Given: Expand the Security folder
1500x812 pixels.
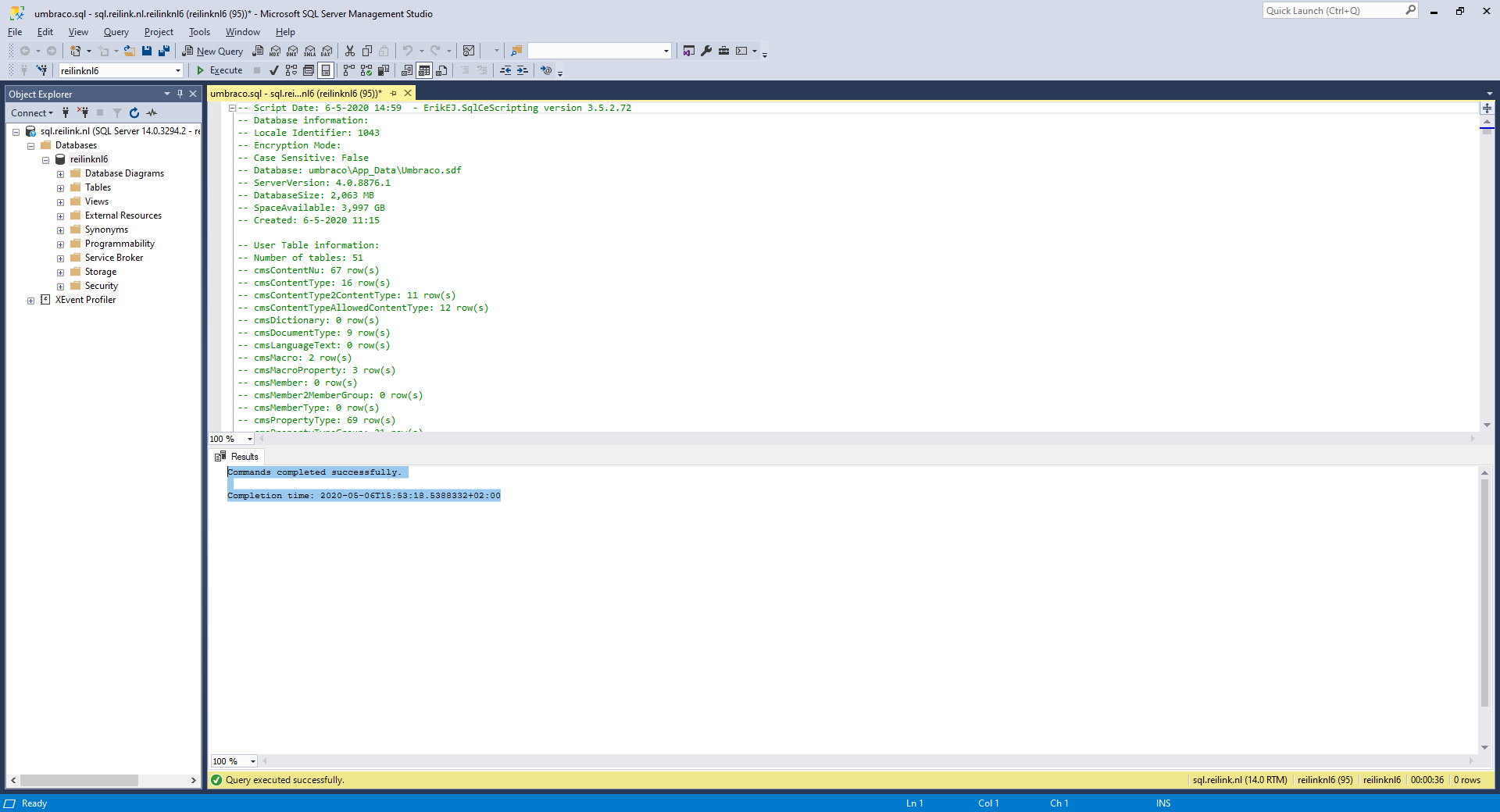Looking at the screenshot, I should [x=60, y=287].
